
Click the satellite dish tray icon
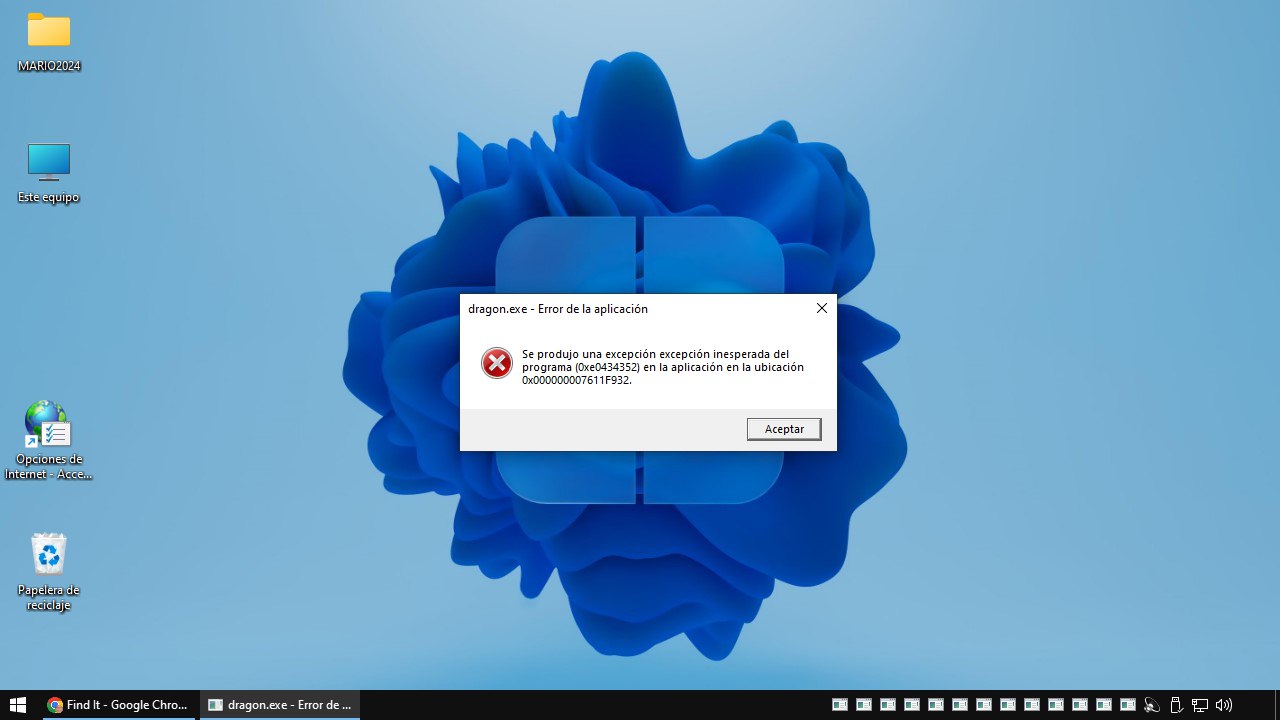[1152, 705]
